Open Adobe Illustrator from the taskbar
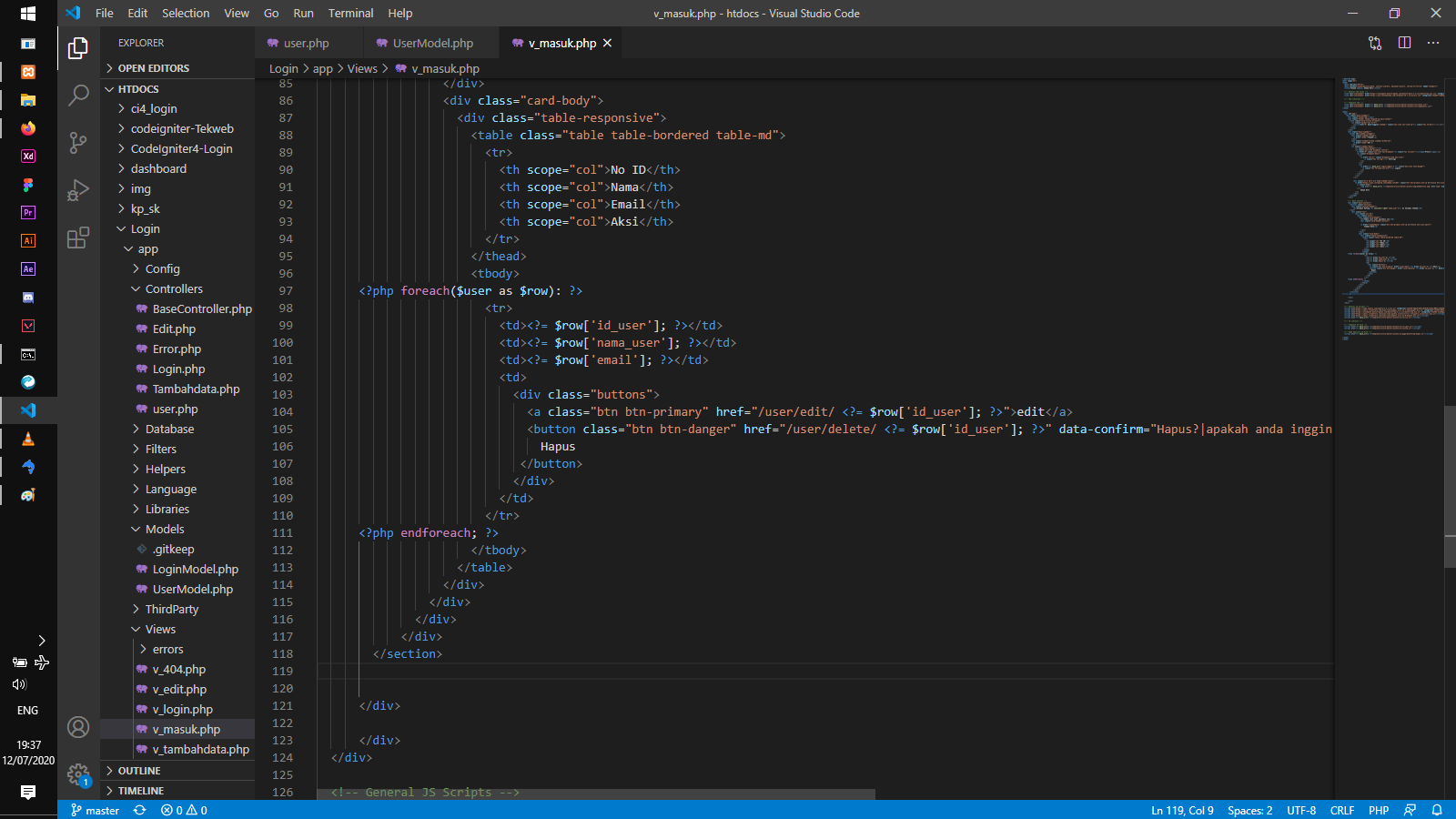Screen dimensions: 1456x819 click(x=28, y=241)
